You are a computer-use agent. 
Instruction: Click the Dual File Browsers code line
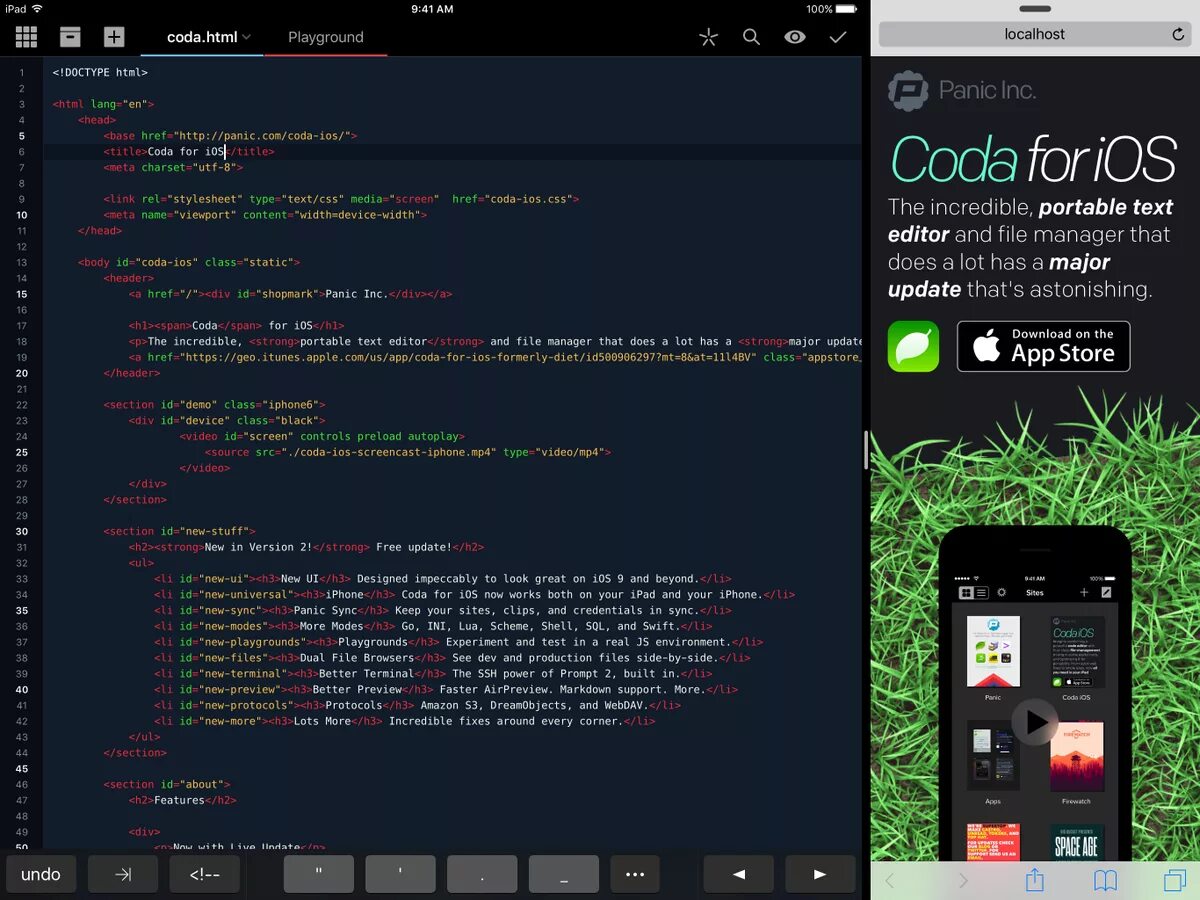pos(452,658)
